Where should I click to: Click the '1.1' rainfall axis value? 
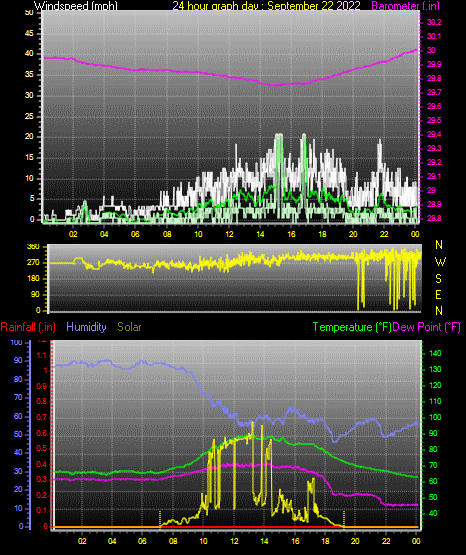click(42, 355)
